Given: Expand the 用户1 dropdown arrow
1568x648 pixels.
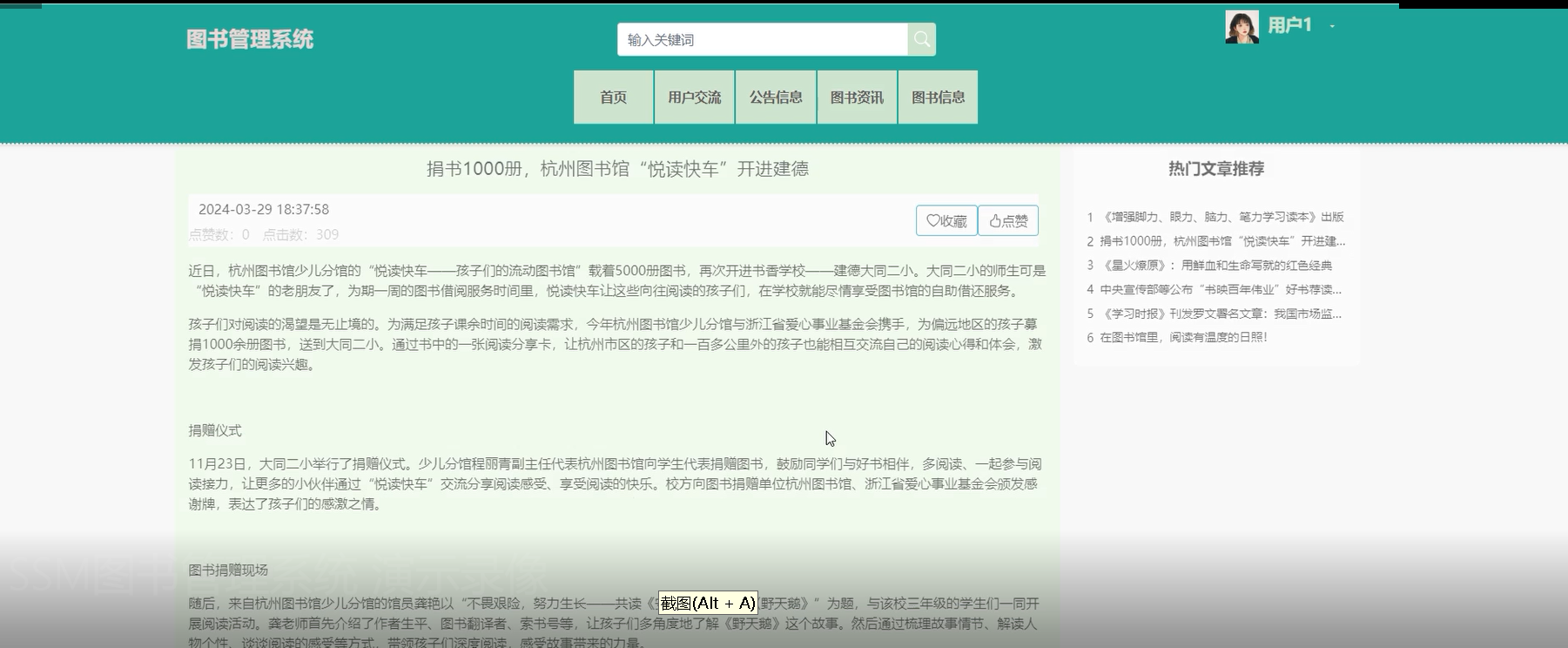Looking at the screenshot, I should pyautogui.click(x=1332, y=27).
